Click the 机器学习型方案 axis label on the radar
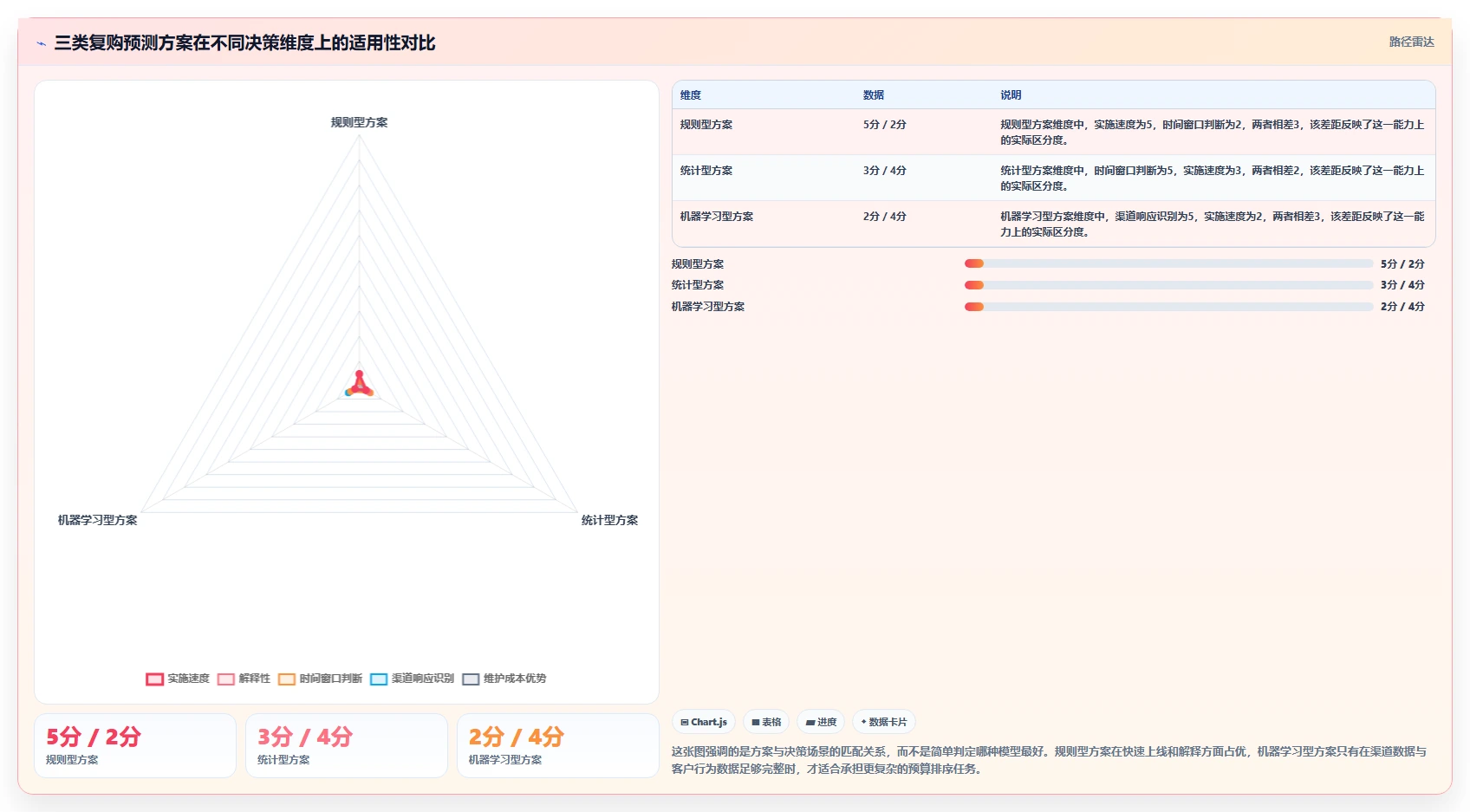The height and width of the screenshot is (812, 1470). click(97, 520)
